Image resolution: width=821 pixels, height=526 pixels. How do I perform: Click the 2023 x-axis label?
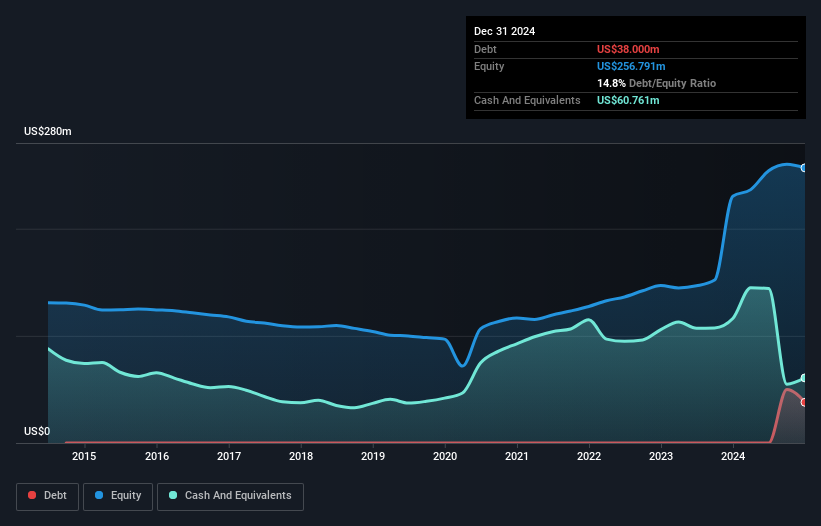[661, 456]
